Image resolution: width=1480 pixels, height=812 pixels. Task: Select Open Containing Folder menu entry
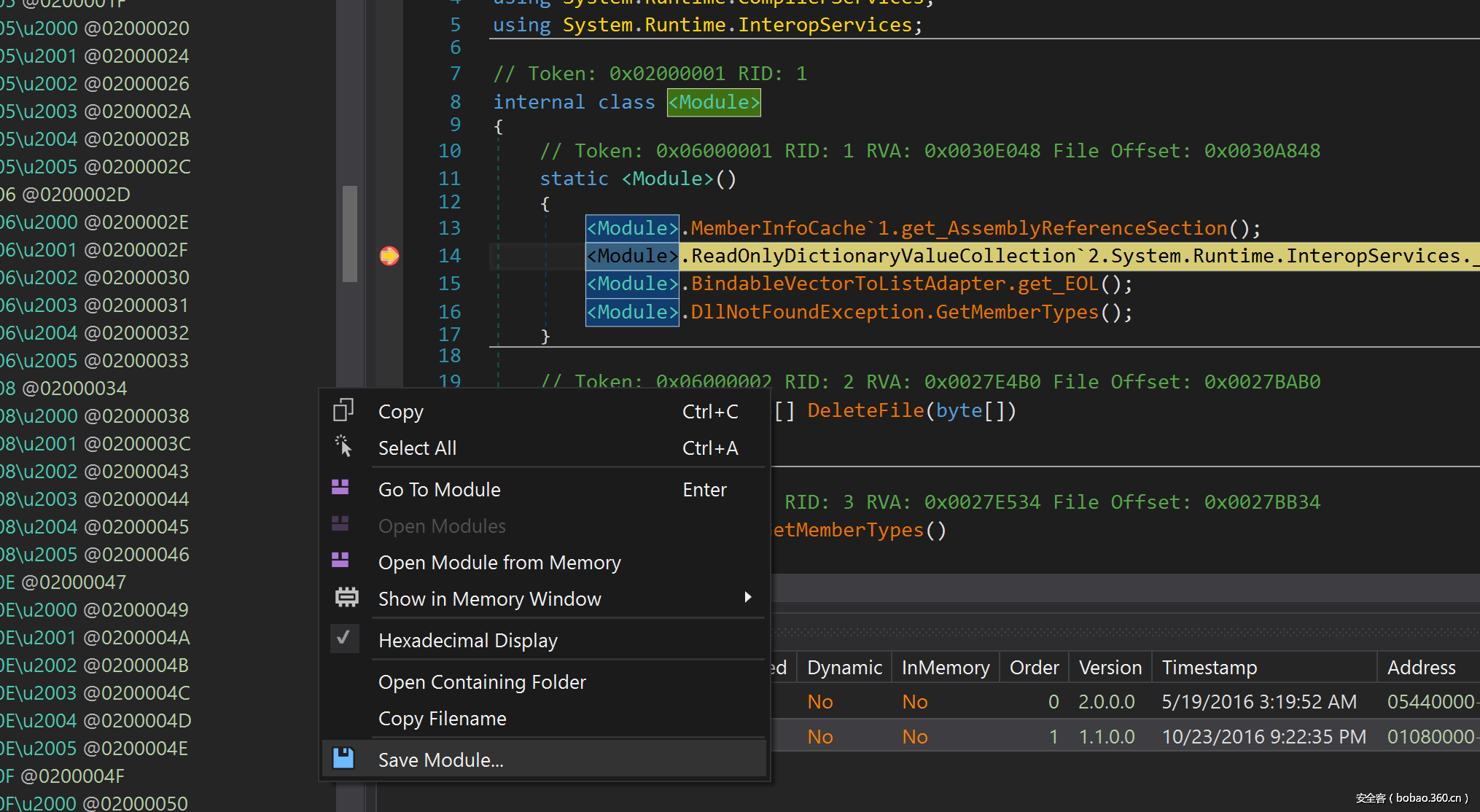click(x=482, y=682)
